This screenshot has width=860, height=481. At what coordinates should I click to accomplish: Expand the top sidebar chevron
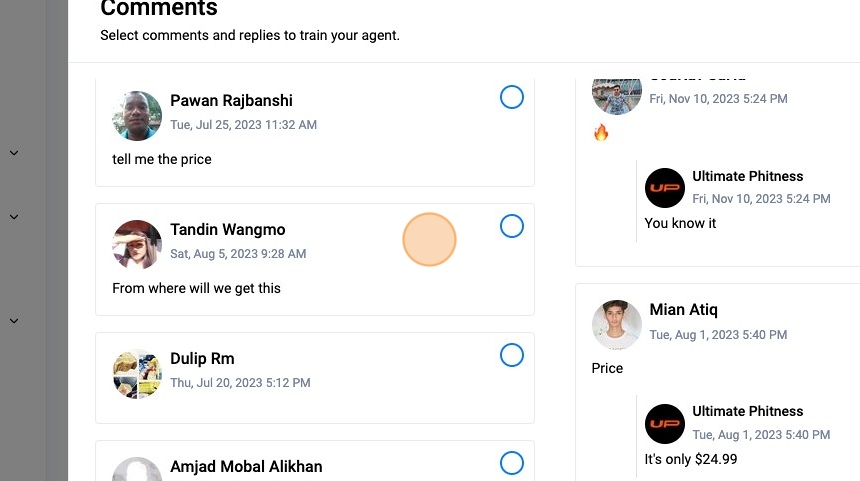pos(14,153)
